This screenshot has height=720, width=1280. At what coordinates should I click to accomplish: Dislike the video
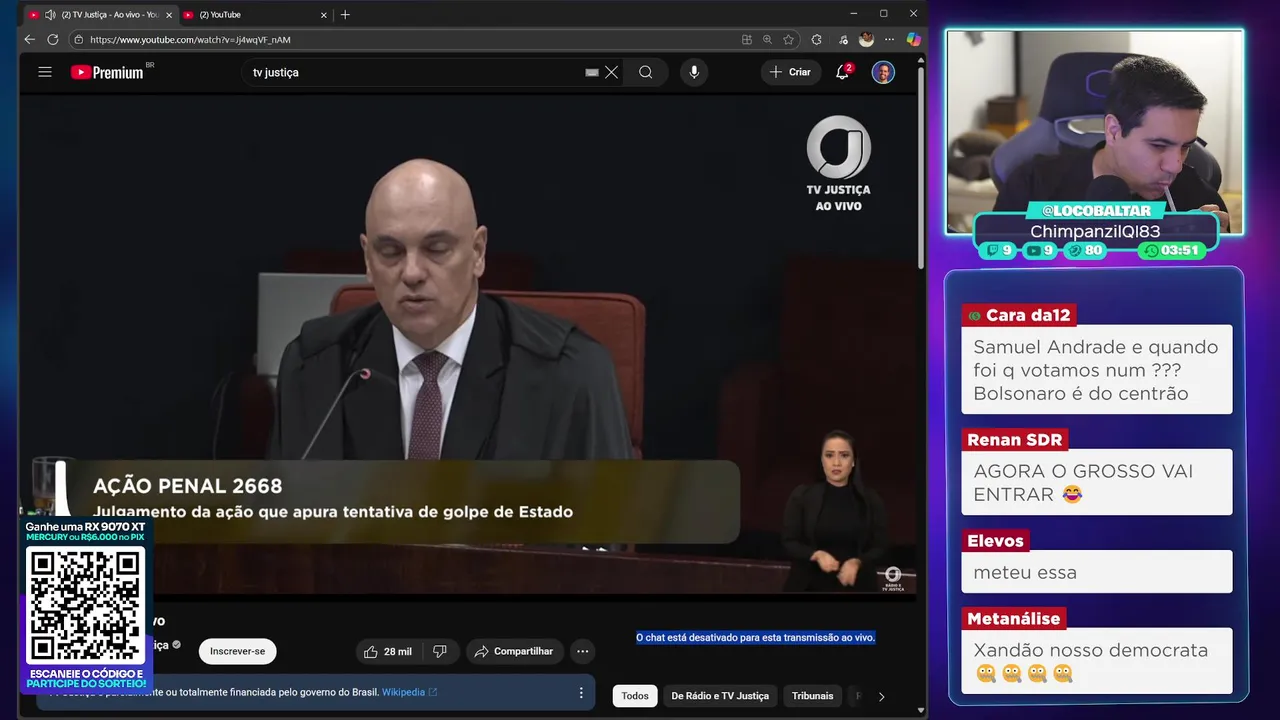(x=440, y=651)
